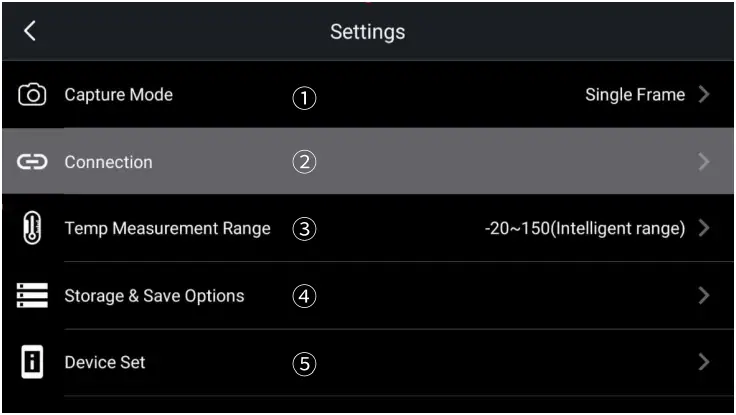Viewport: 736px width, 415px height.
Task: Select the Connection menu label
Action: click(x=108, y=162)
